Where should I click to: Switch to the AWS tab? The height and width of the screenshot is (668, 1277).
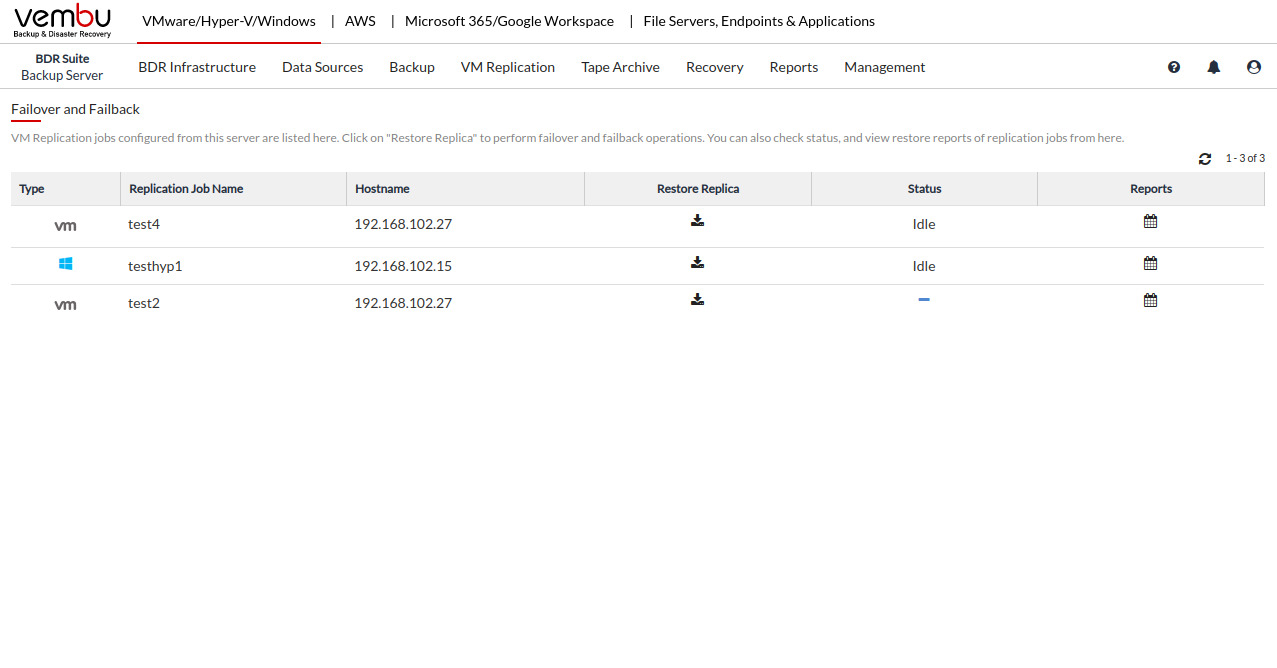tap(360, 21)
